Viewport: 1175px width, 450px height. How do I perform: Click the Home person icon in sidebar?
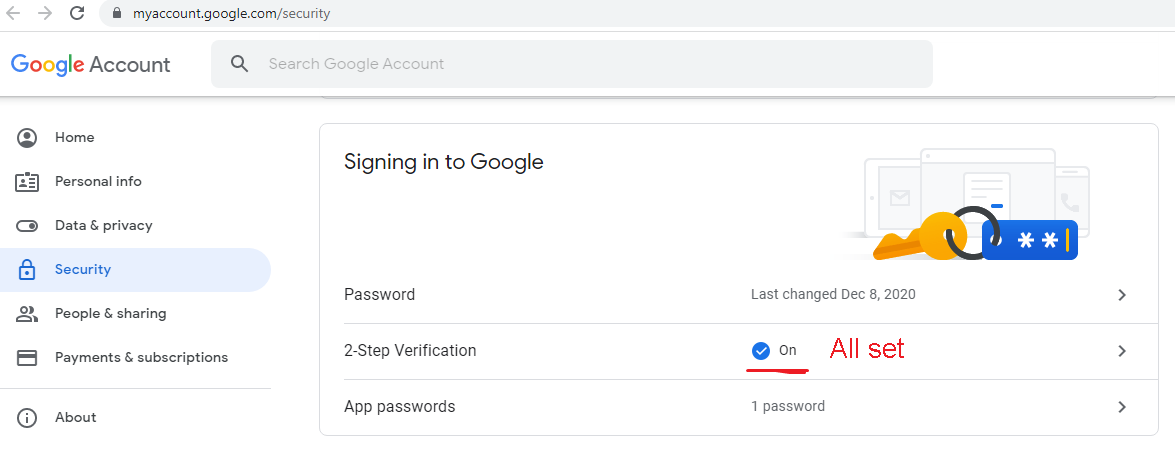[27, 138]
